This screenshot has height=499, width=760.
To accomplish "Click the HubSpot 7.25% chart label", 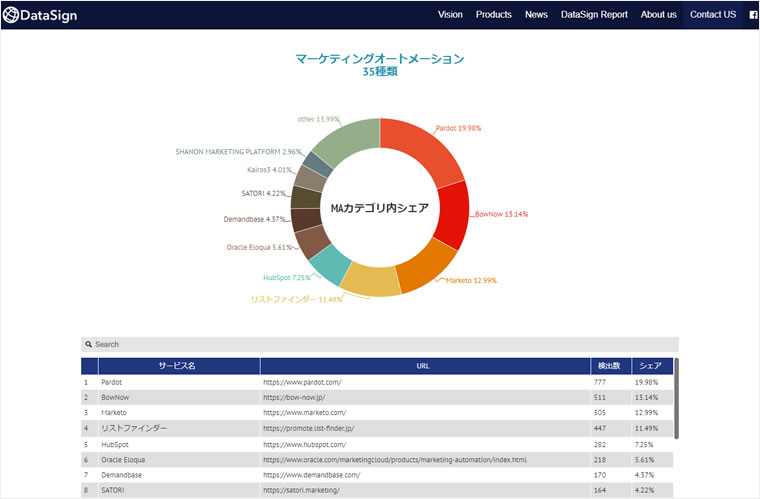I will click(287, 278).
